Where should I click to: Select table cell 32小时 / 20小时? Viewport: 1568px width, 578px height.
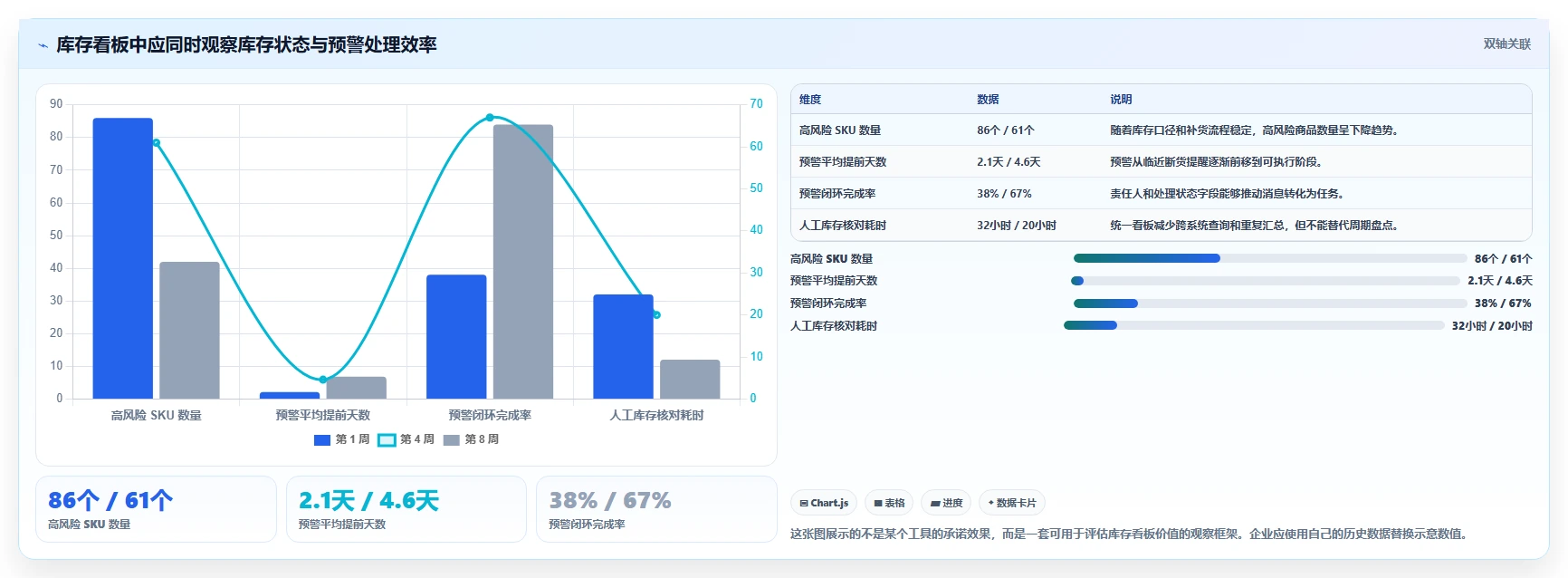tap(1017, 226)
